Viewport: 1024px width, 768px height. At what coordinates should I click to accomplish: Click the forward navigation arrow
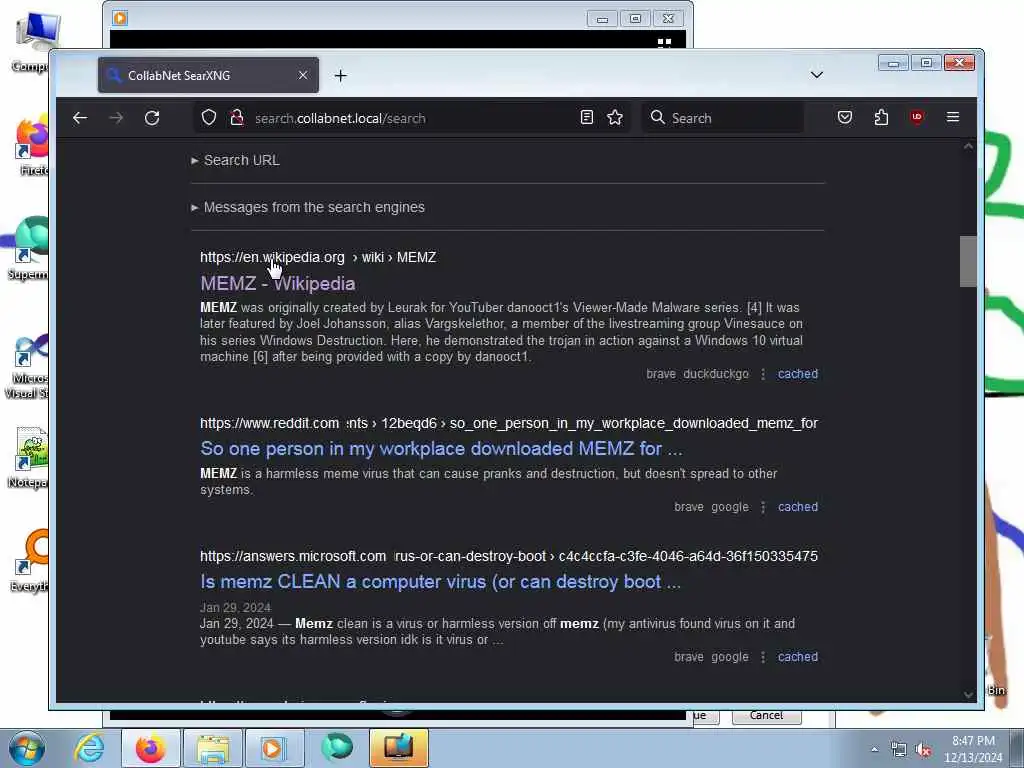tap(116, 118)
